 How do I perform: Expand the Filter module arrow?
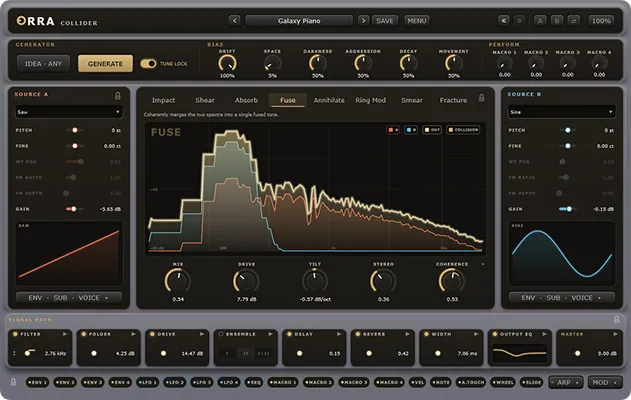65,334
